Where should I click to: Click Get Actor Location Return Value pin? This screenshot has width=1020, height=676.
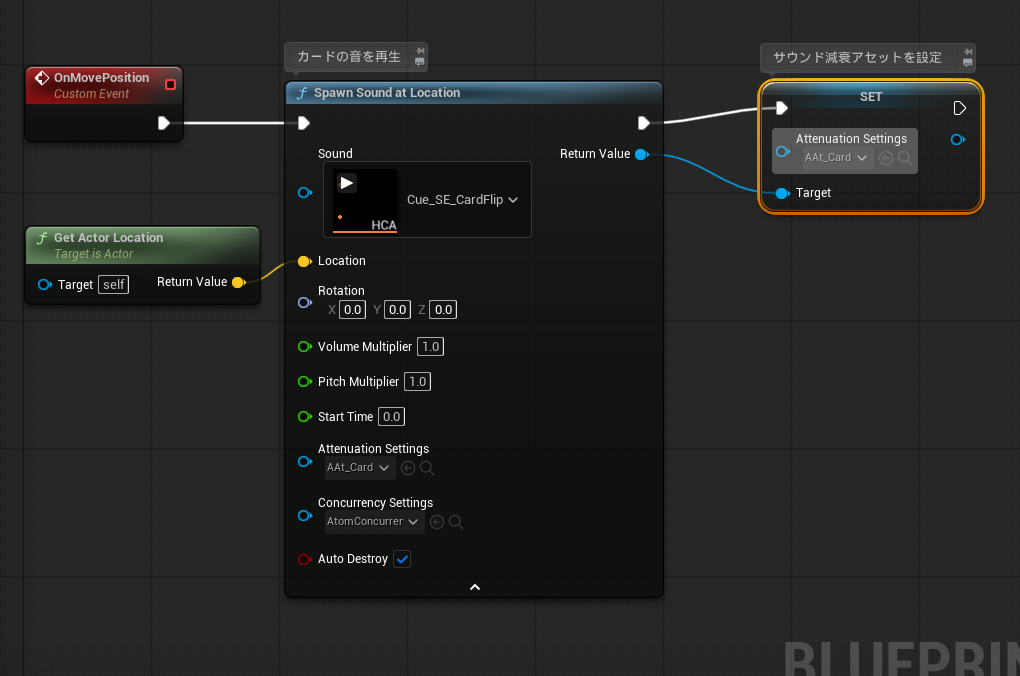(x=239, y=282)
